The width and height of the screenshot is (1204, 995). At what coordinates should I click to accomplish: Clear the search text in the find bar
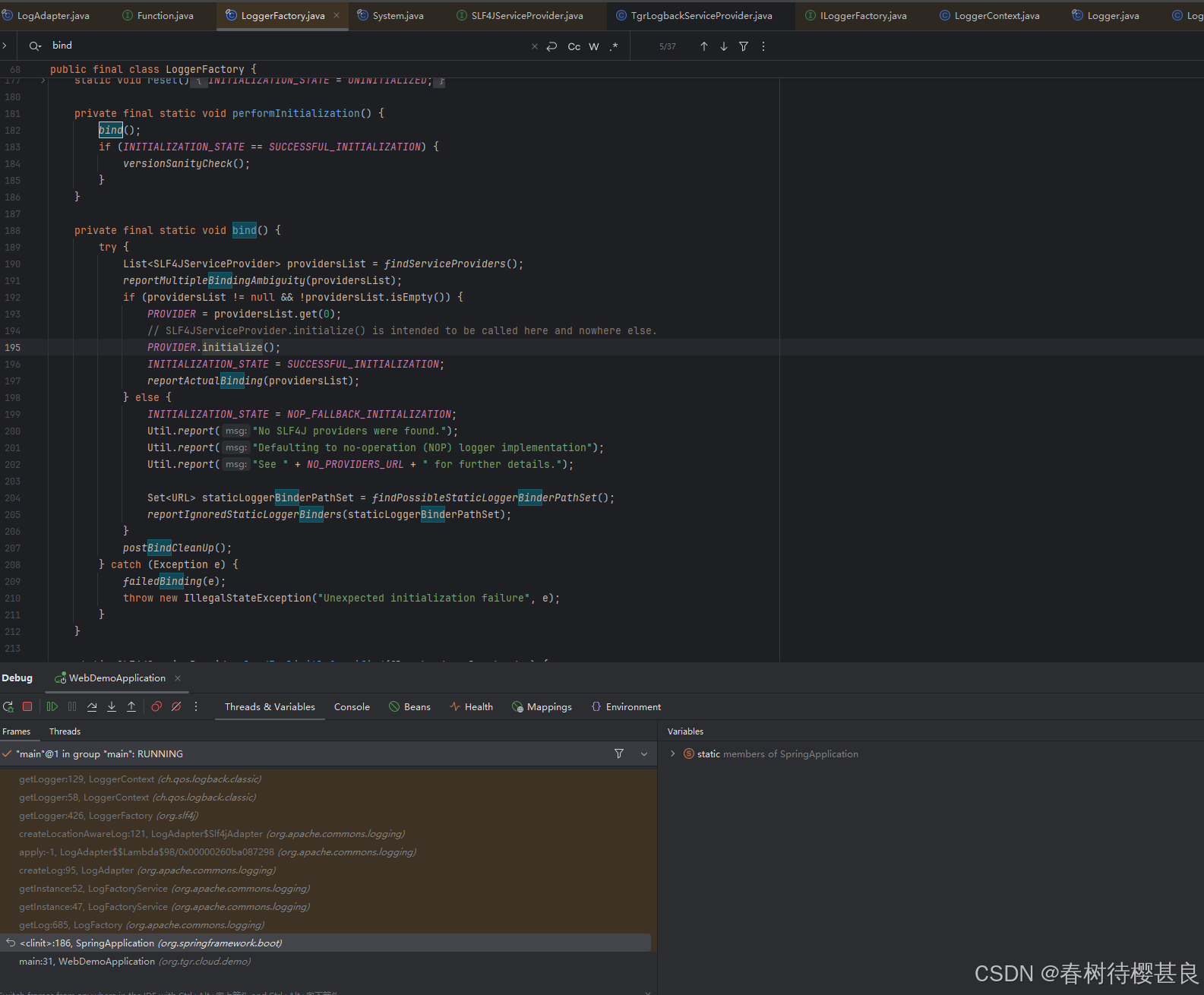pyautogui.click(x=535, y=46)
